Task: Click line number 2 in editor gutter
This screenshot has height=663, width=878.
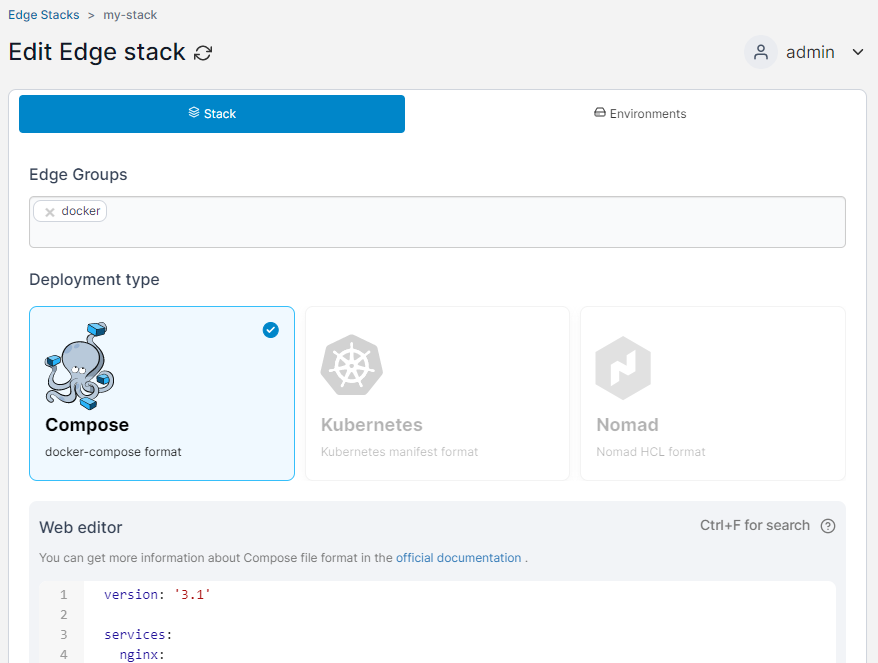Action: pos(63,615)
